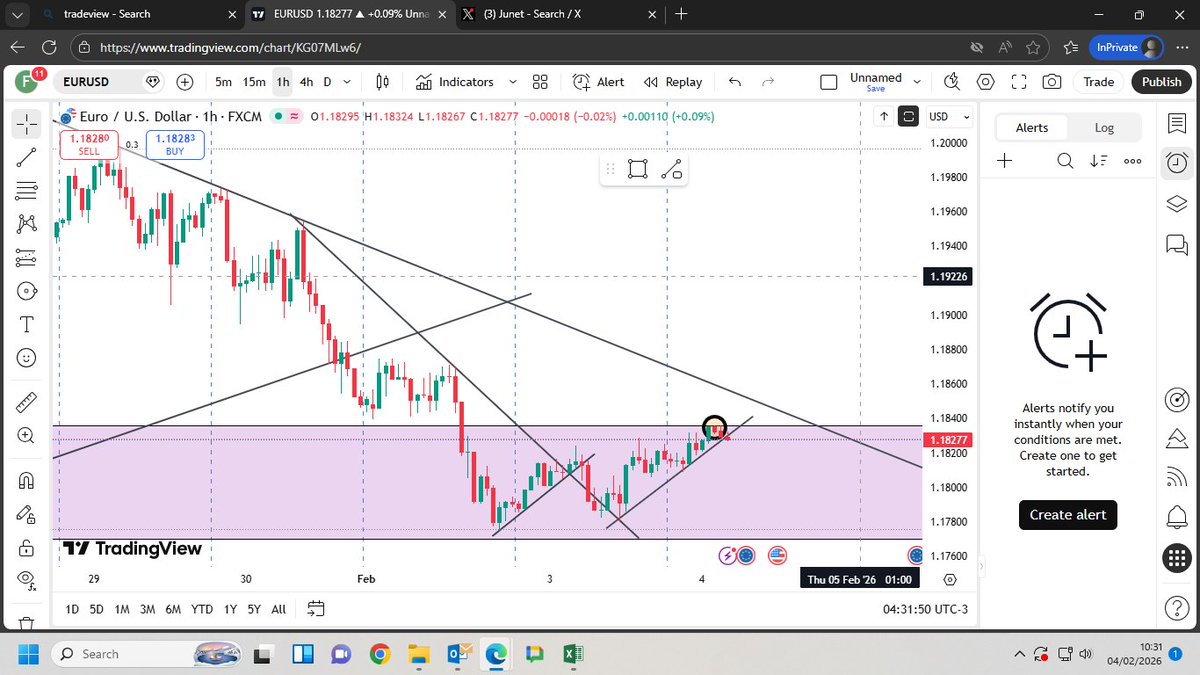This screenshot has width=1200, height=675.
Task: Hide all drawings with eye icon
Action: pyautogui.click(x=27, y=580)
